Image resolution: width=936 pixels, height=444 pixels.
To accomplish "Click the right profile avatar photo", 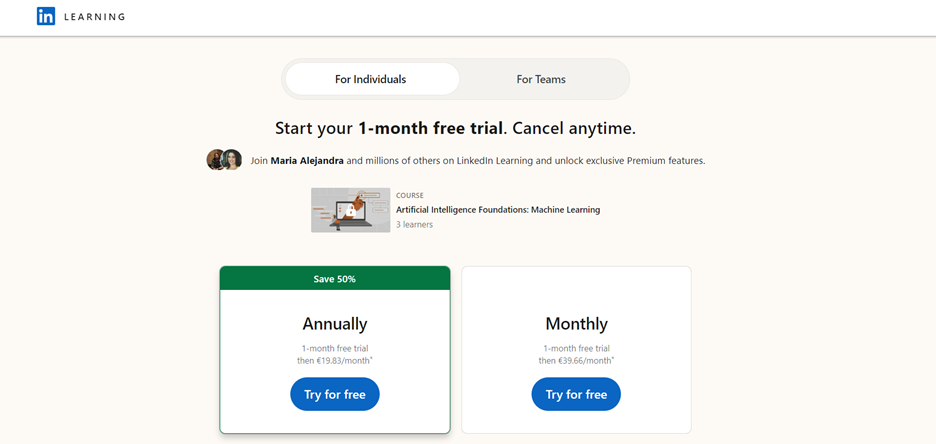I will coord(231,160).
